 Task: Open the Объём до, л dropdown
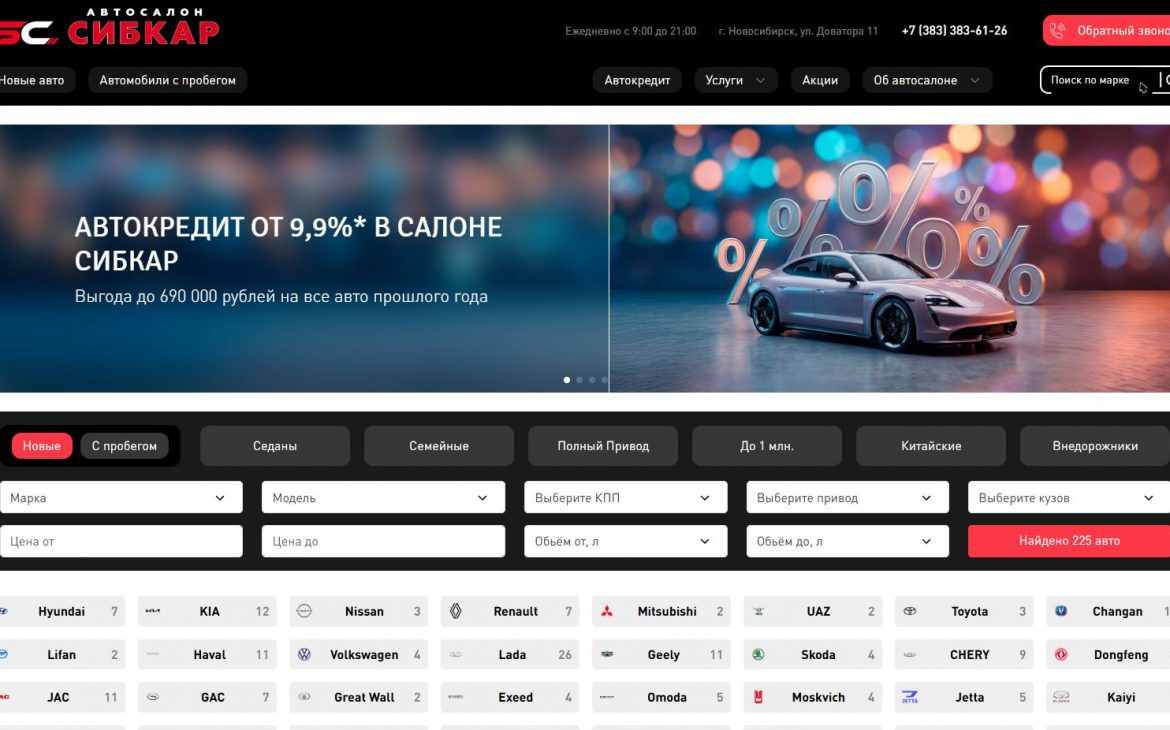(x=847, y=541)
